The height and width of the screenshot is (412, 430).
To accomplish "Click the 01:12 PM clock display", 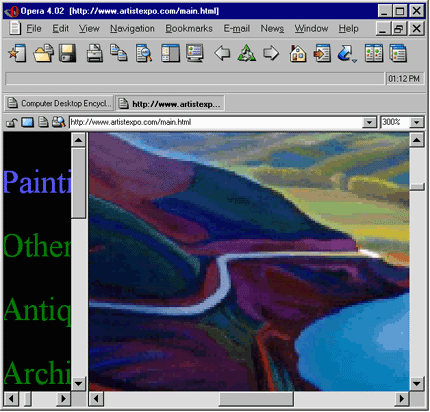I will (x=404, y=79).
